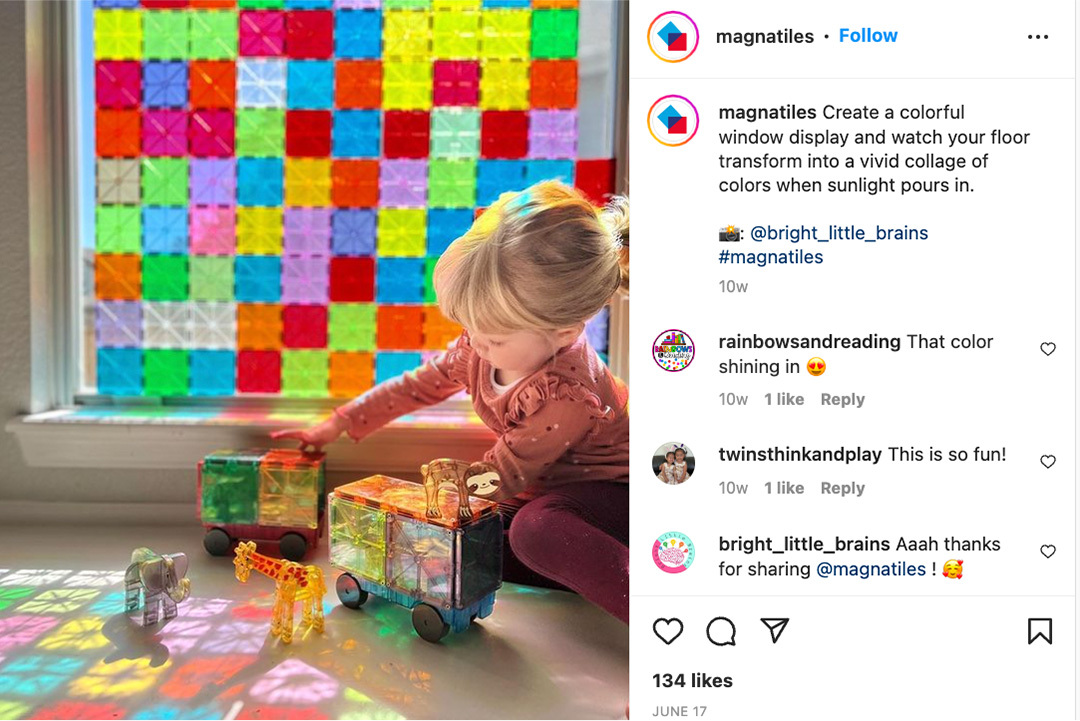Visit the twinsthinkandplay profile avatar
Viewport: 1080px width, 721px height.
(673, 463)
